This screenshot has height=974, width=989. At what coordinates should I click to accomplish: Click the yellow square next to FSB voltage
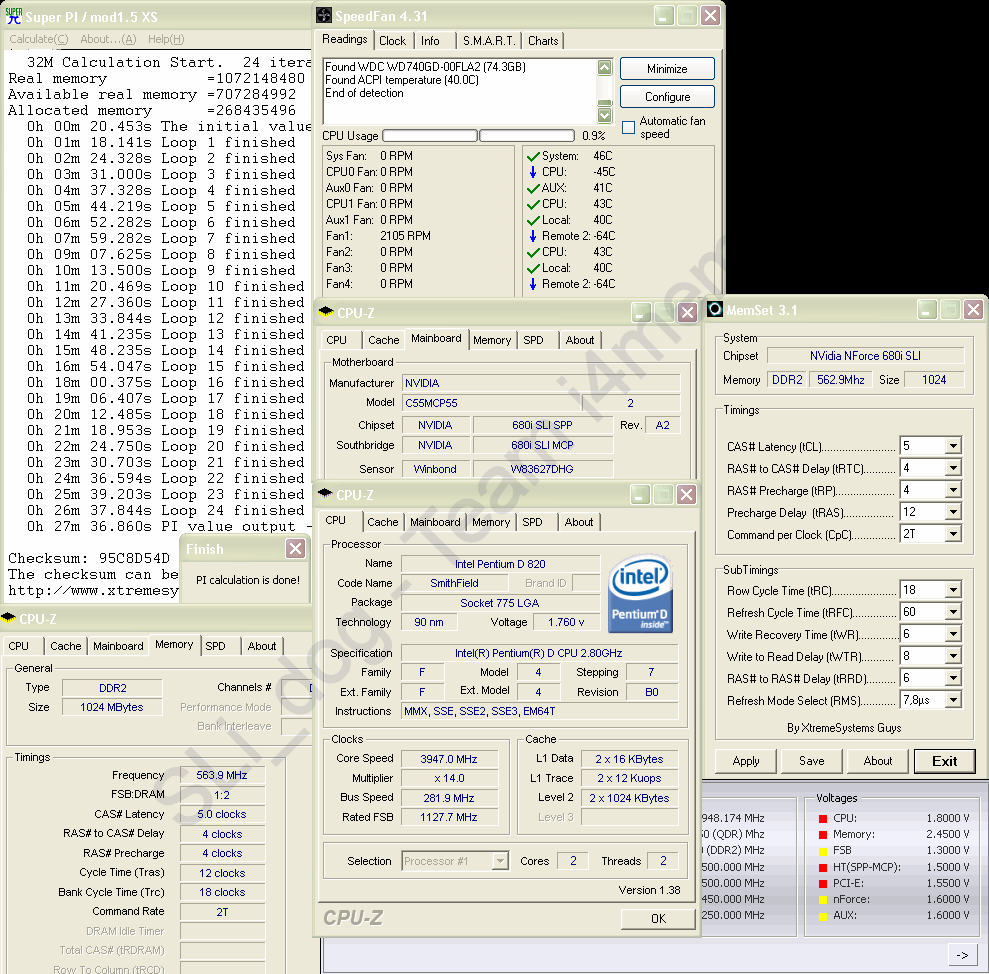[x=822, y=851]
